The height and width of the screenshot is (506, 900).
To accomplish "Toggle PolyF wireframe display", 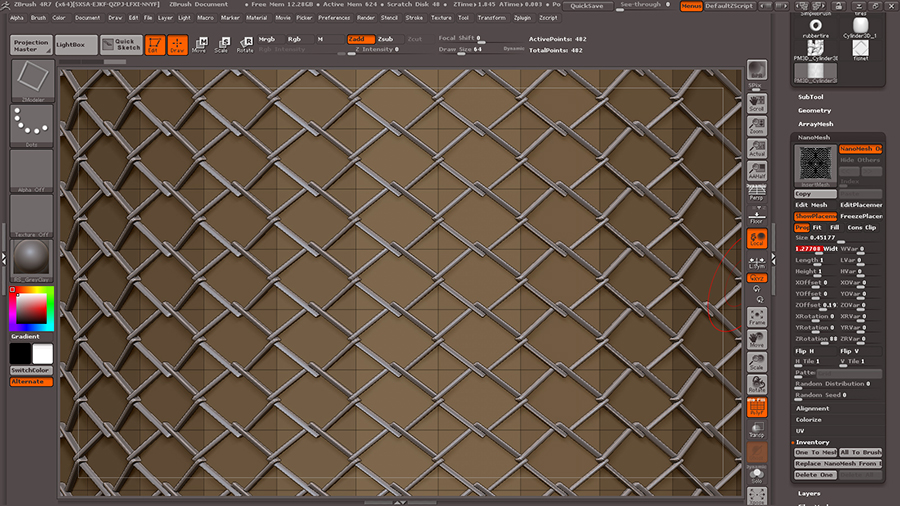I will click(757, 407).
